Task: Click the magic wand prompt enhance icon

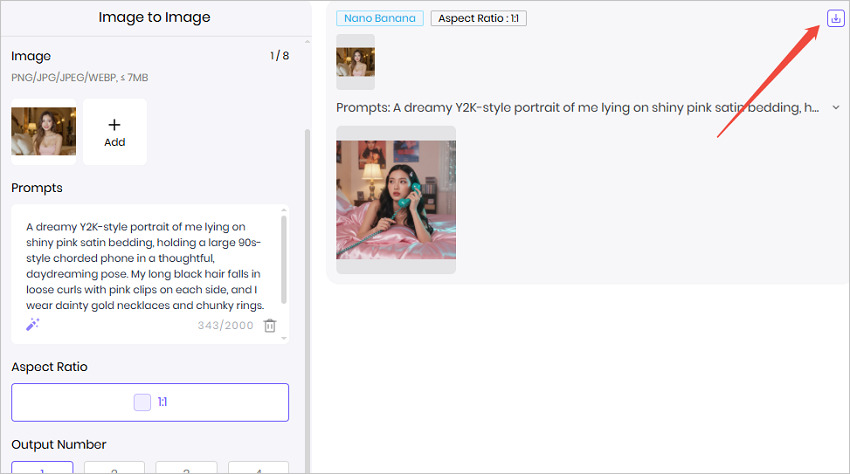Action: pos(33,324)
